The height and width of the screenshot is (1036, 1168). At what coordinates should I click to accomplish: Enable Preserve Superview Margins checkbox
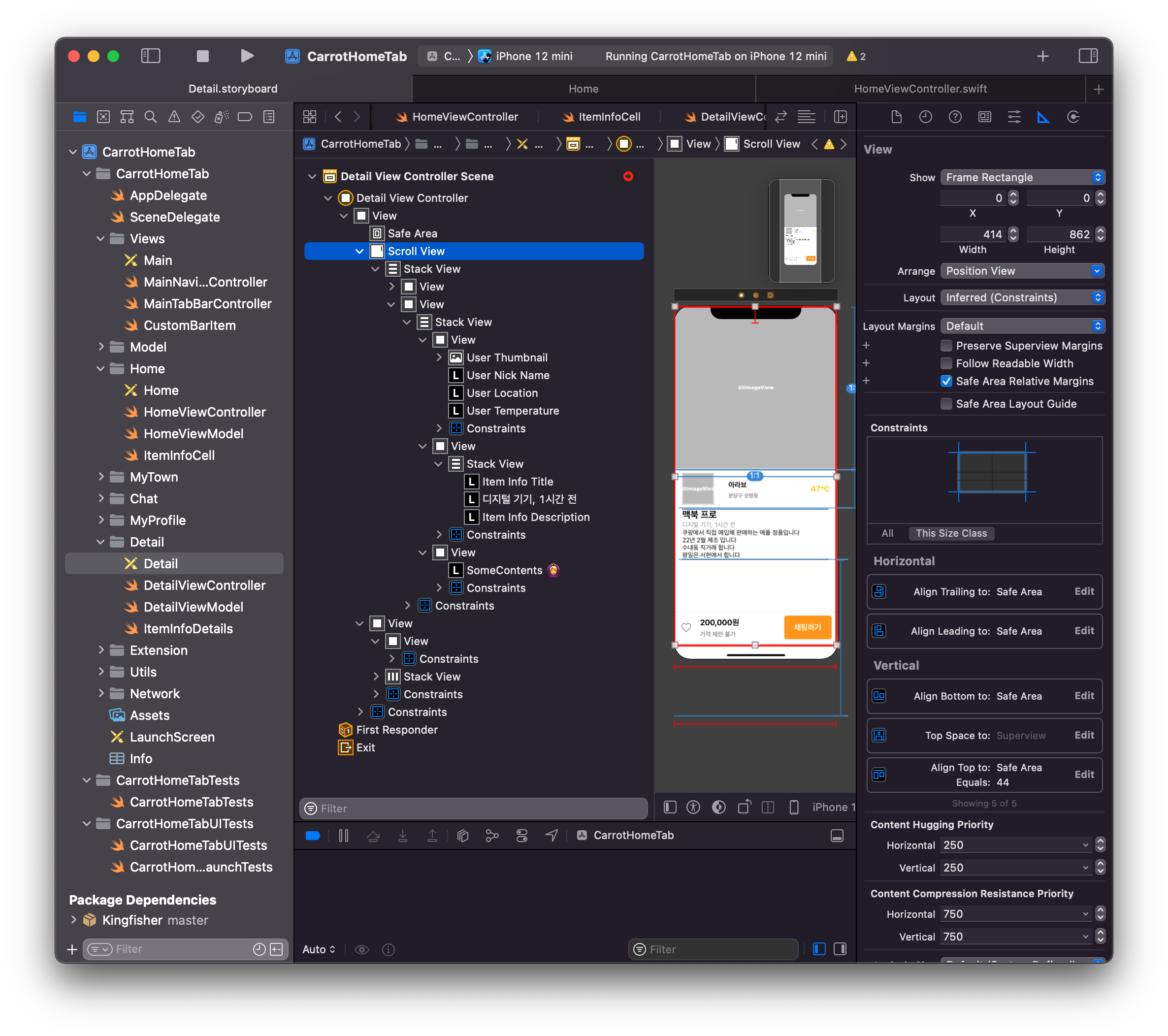point(946,346)
